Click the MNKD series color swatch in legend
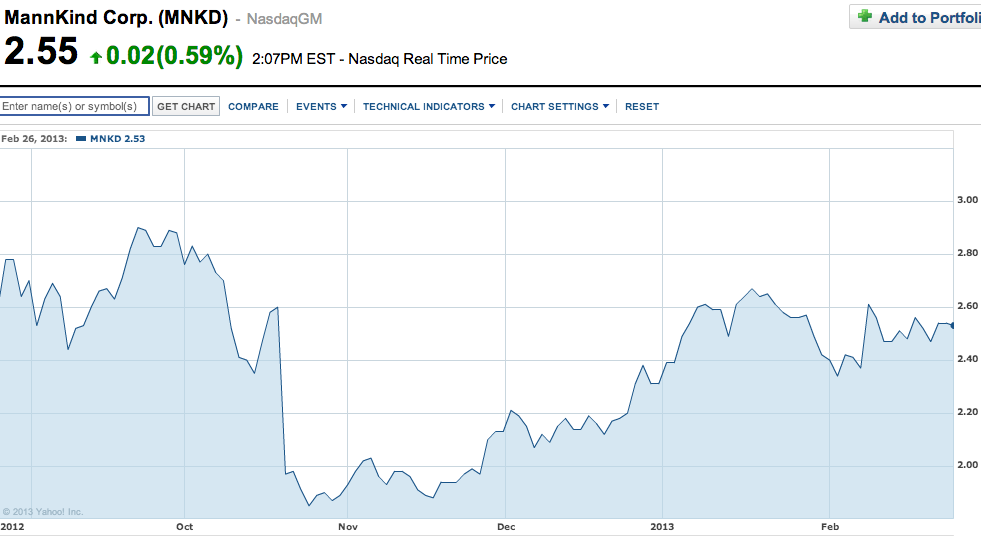This screenshot has width=981, height=536. pos(81,139)
